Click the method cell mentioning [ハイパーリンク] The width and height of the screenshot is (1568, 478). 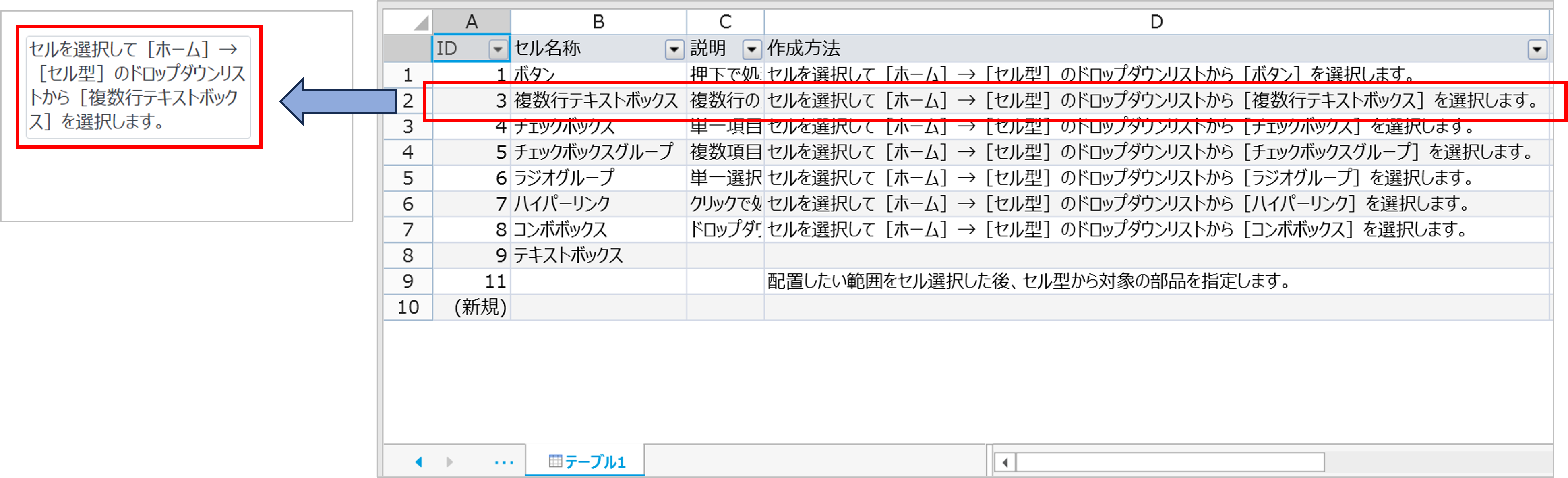coord(1156,204)
